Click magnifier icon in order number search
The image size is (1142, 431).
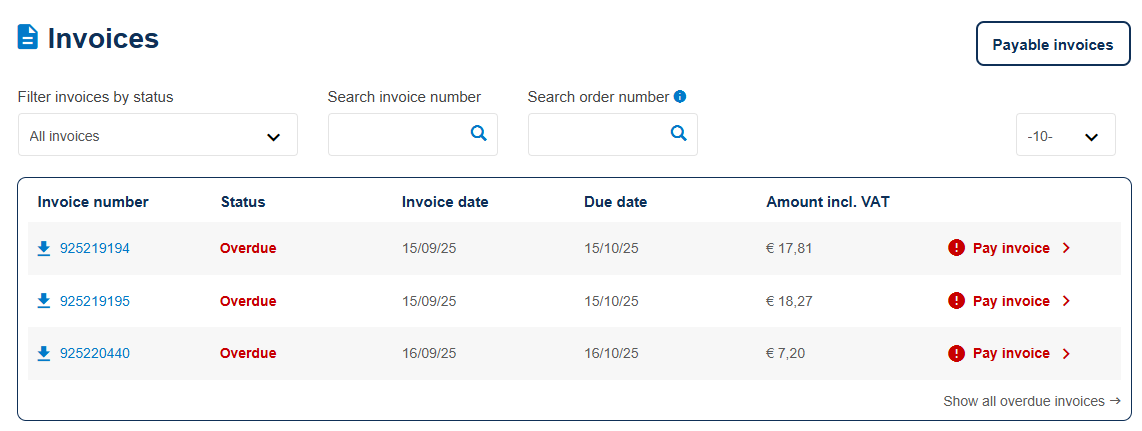tap(678, 134)
